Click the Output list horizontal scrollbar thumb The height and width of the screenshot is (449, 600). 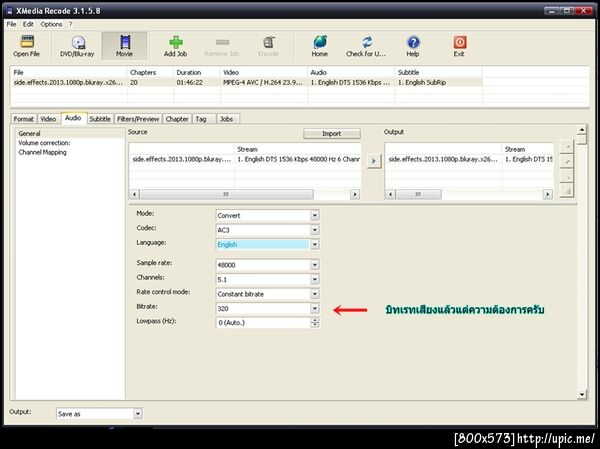[x=418, y=194]
